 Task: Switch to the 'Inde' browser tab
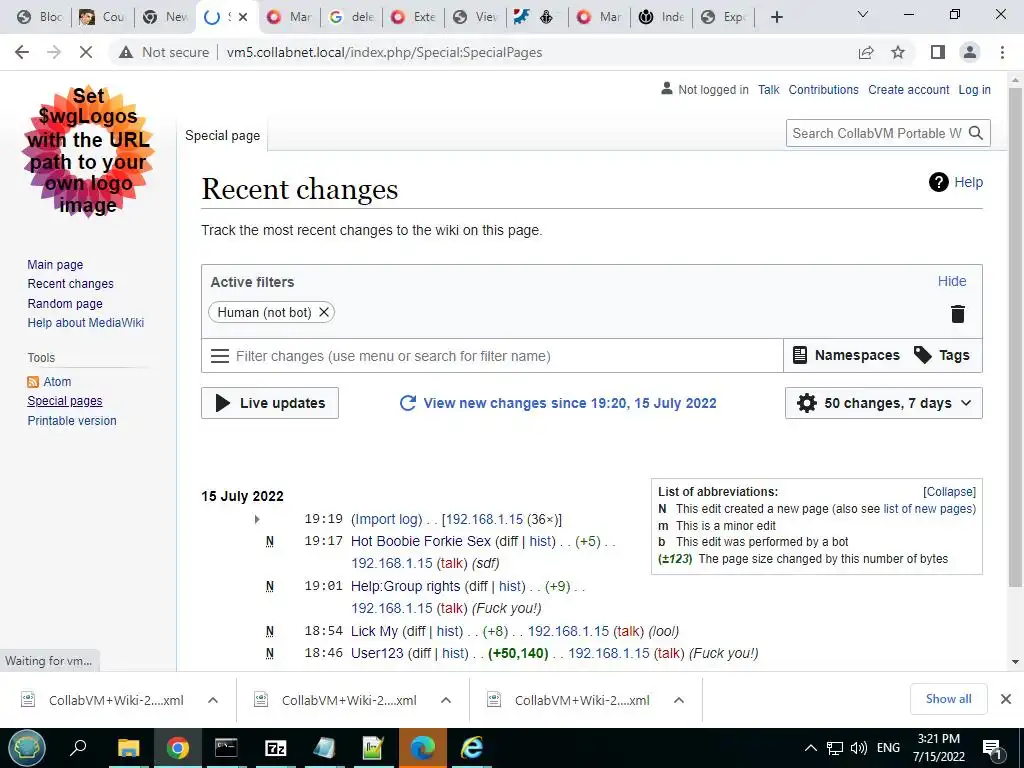pos(662,17)
